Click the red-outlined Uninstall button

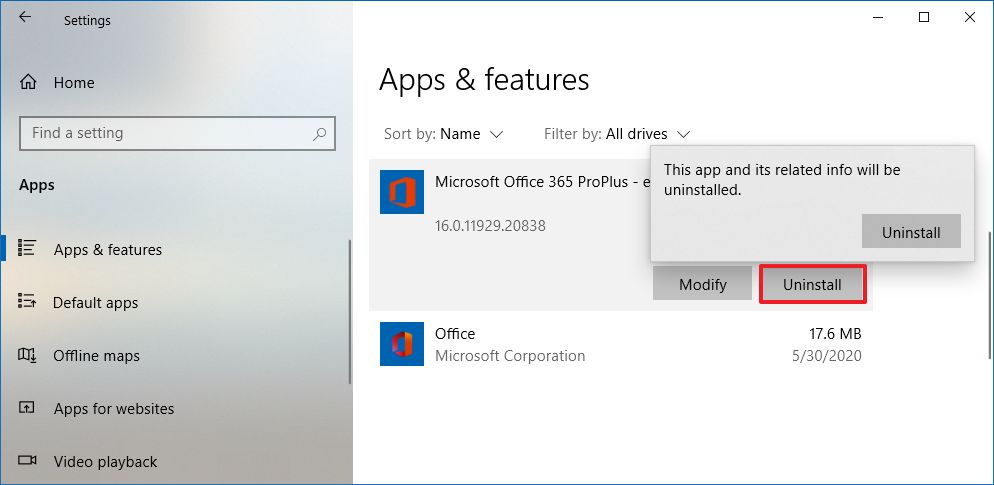point(811,284)
